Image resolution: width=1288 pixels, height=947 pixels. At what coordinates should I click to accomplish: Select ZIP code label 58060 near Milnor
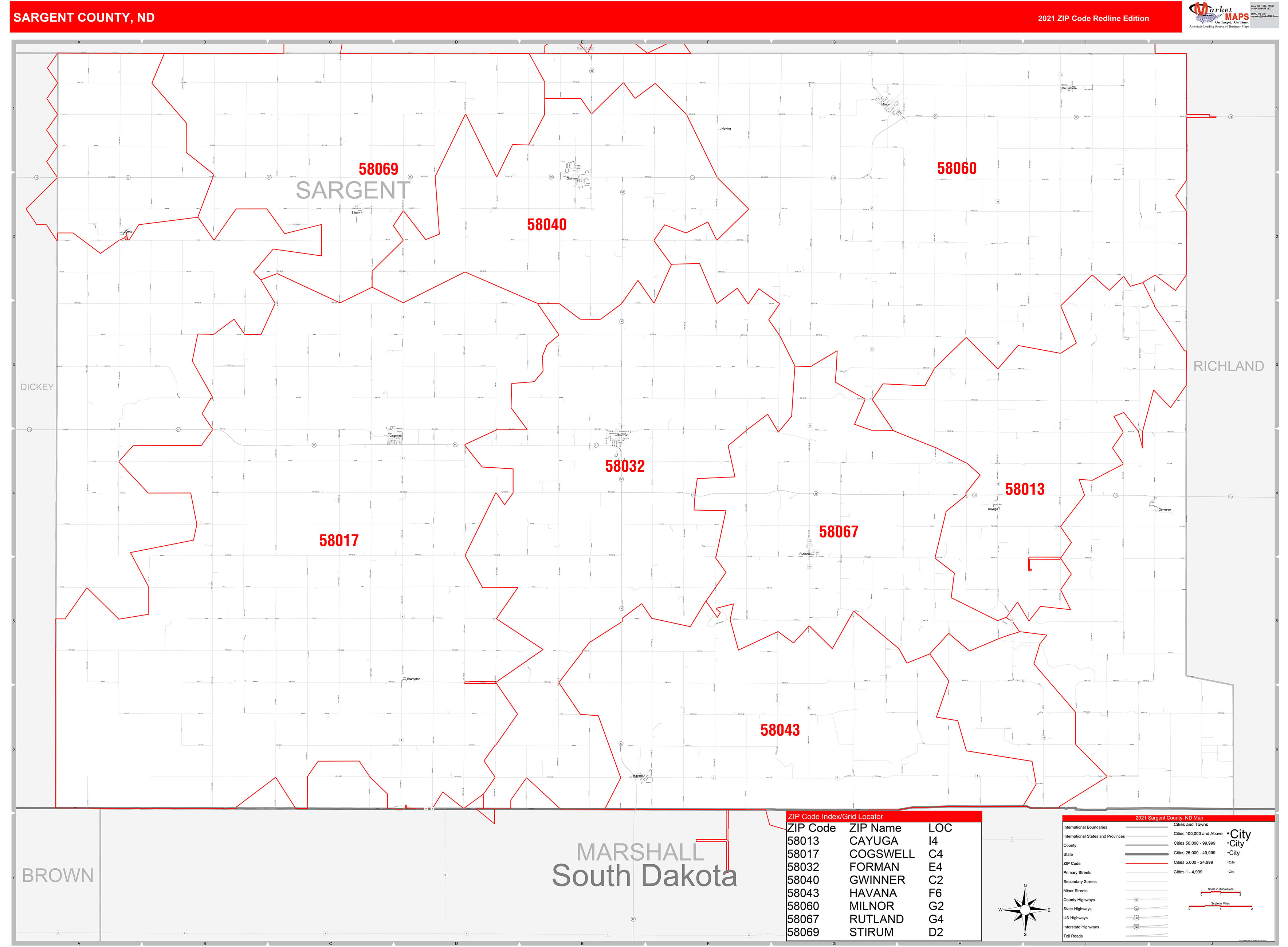pos(957,168)
